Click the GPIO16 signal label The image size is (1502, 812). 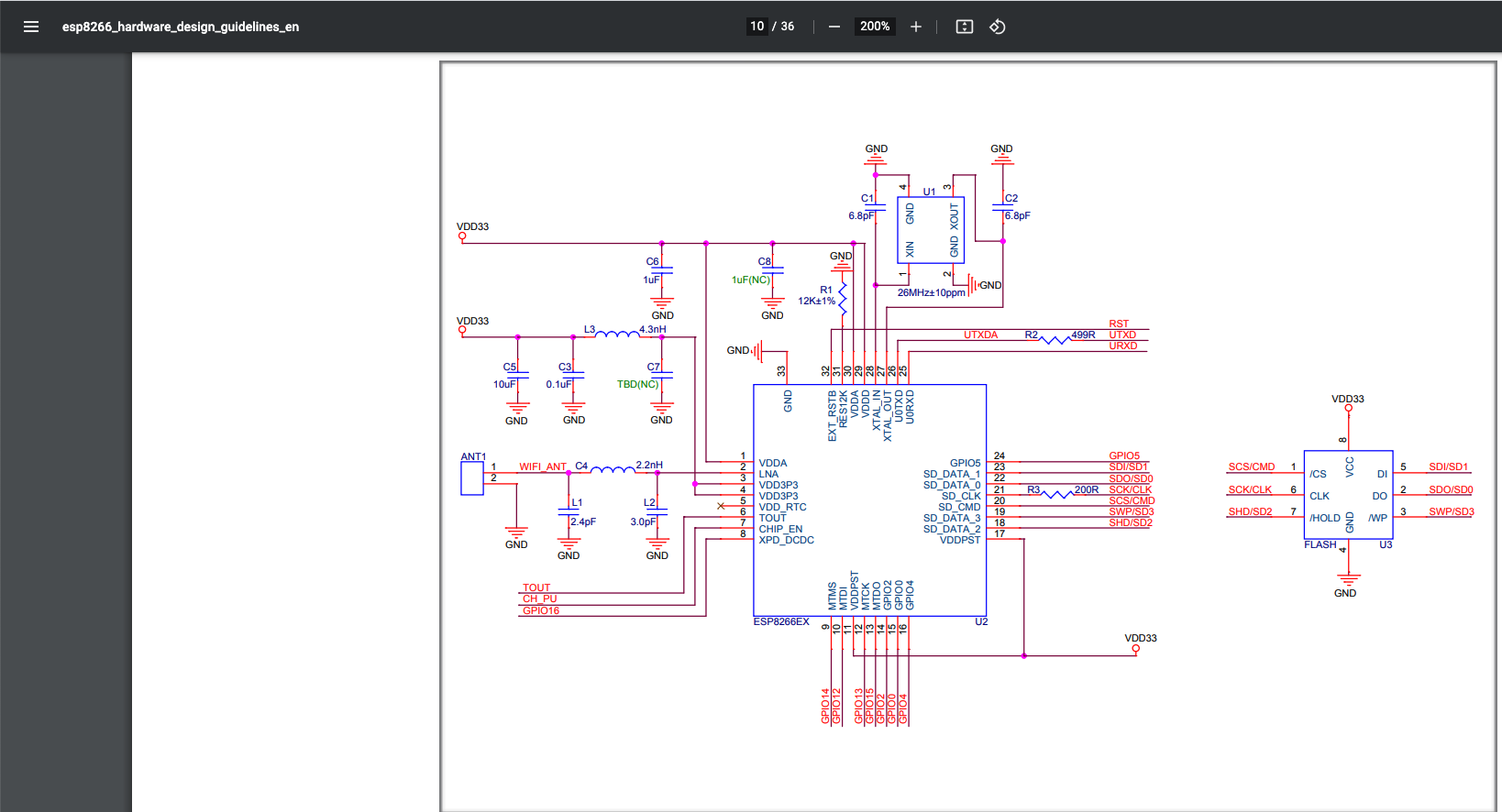541,610
